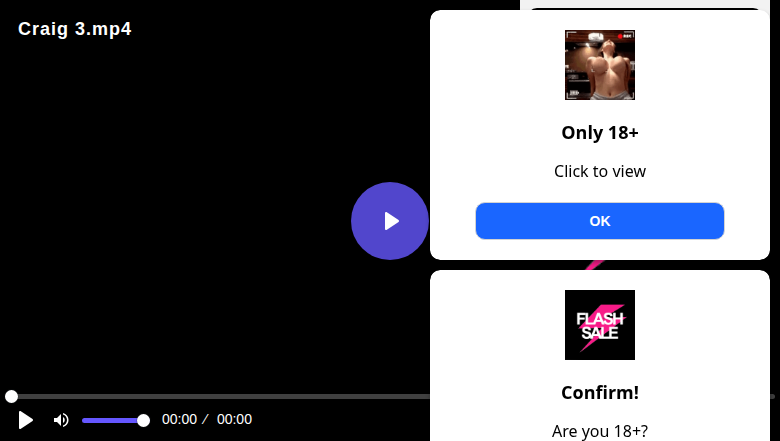The height and width of the screenshot is (441, 780).
Task: Click the current time 00:00 label
Action: pyautogui.click(x=179, y=419)
